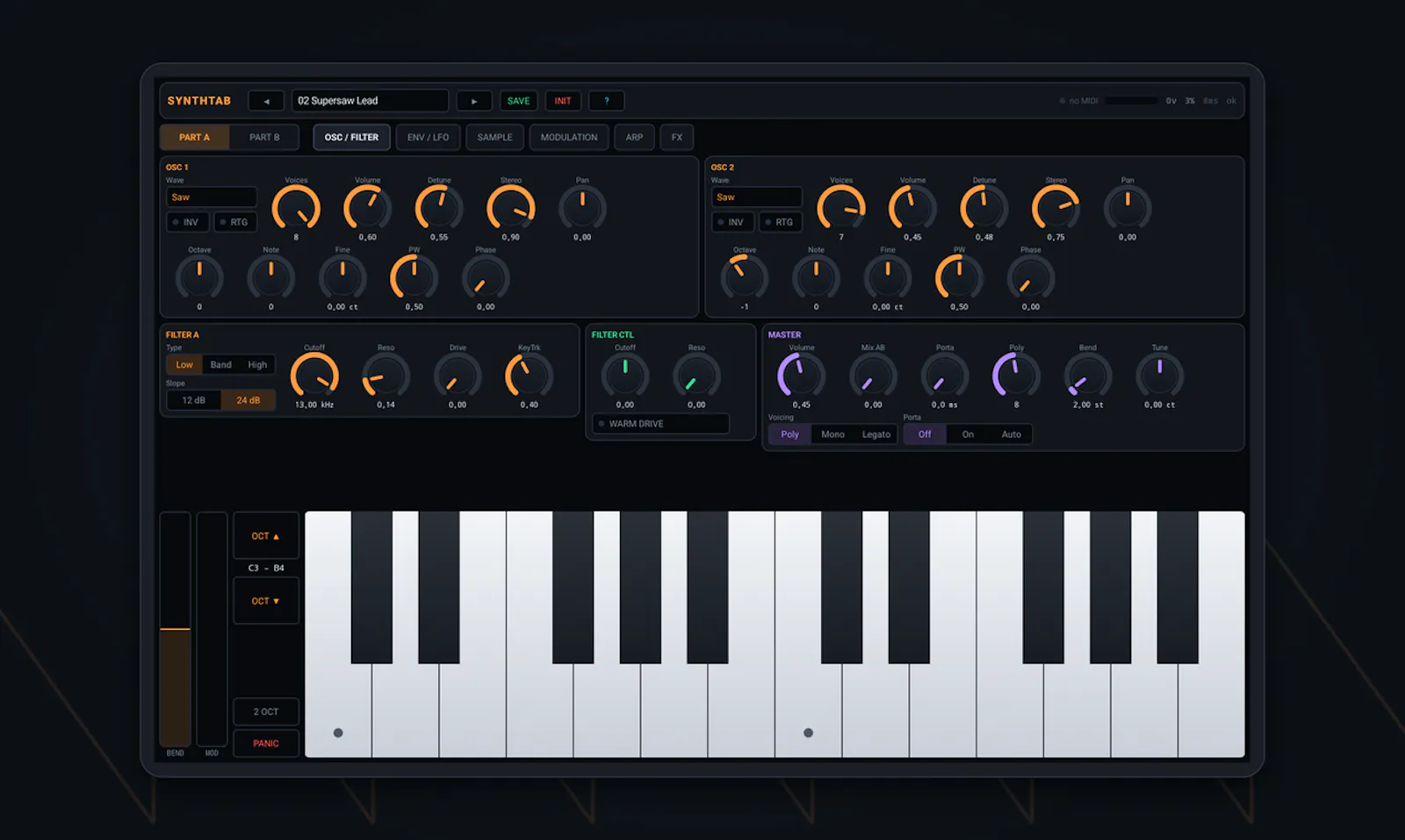Click the OSC 2 Volume knob

pos(912,209)
